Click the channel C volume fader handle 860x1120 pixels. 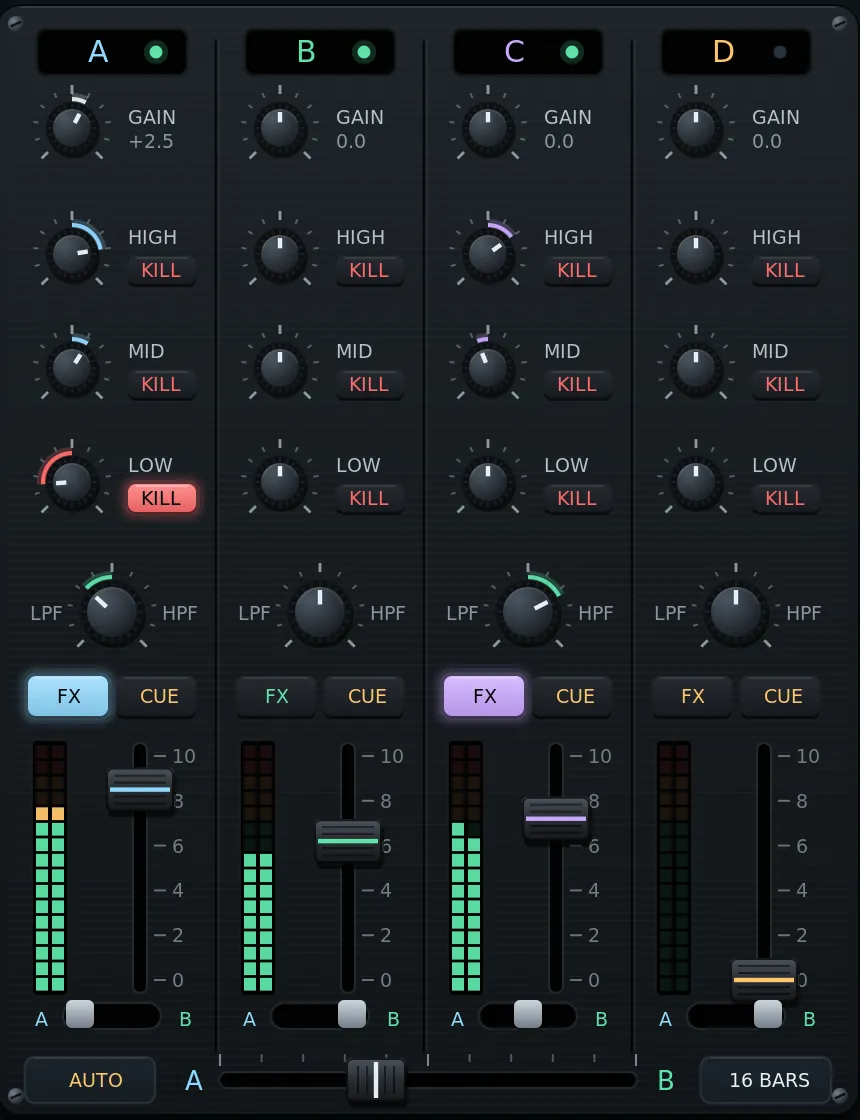point(556,819)
